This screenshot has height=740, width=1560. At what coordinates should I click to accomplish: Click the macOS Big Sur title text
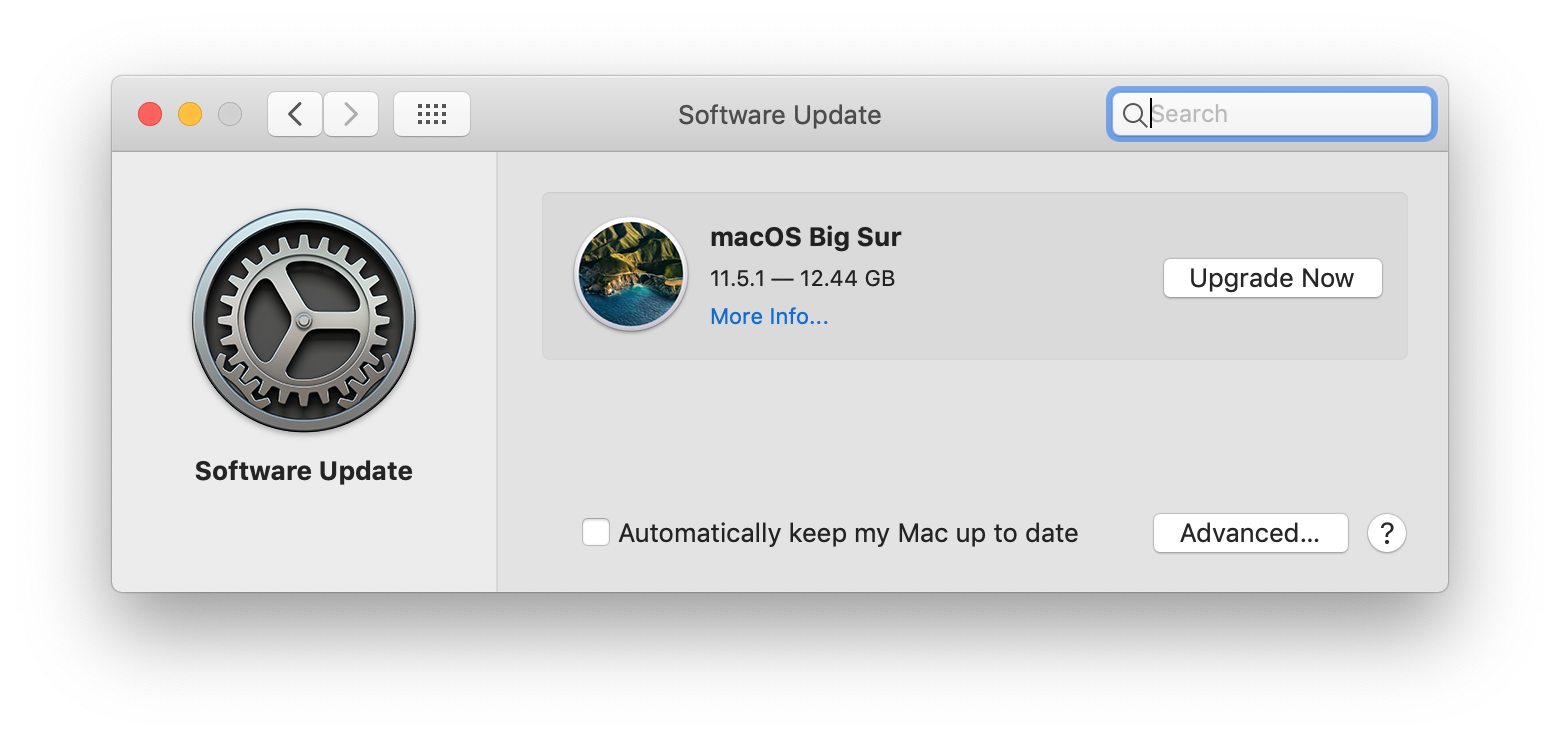pyautogui.click(x=806, y=237)
